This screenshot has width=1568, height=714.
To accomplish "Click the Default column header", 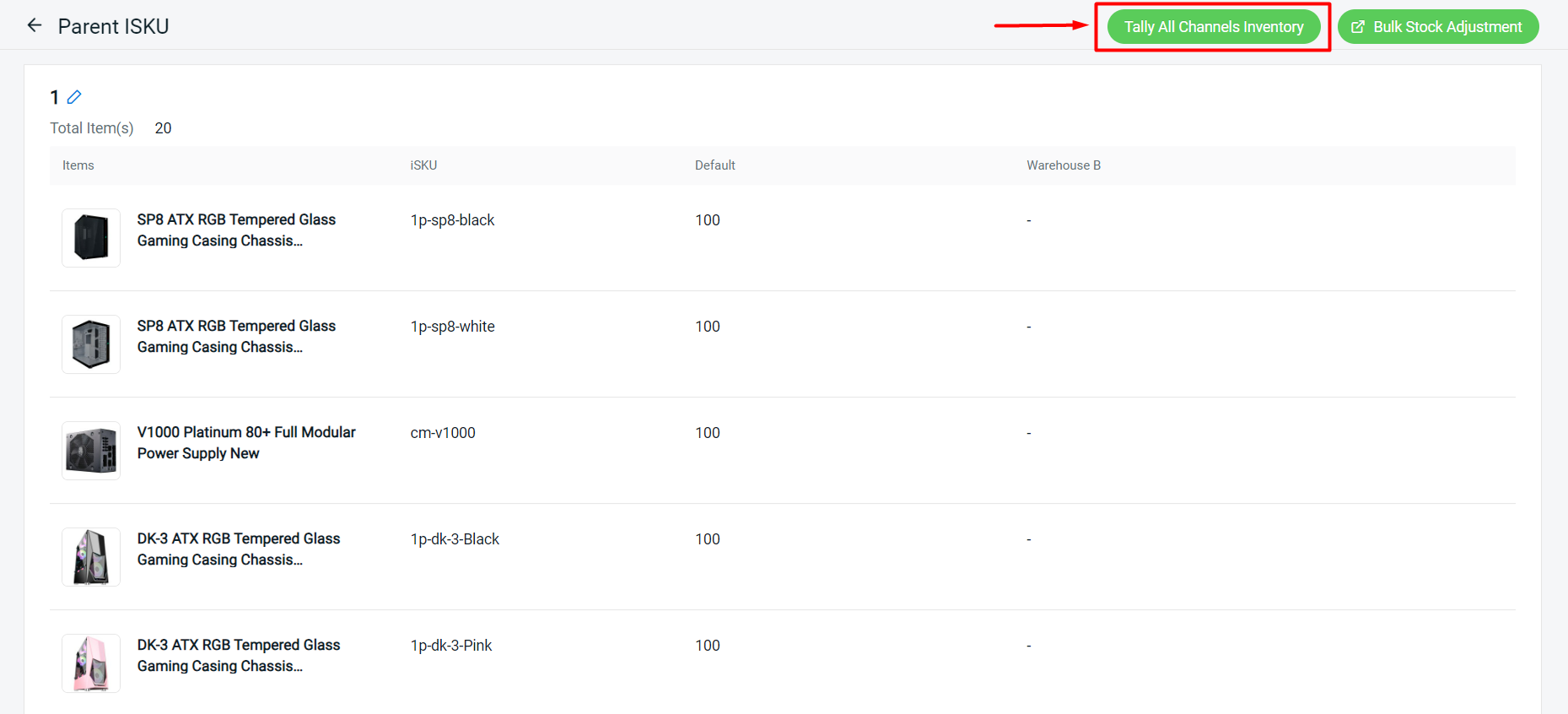I will (714, 165).
